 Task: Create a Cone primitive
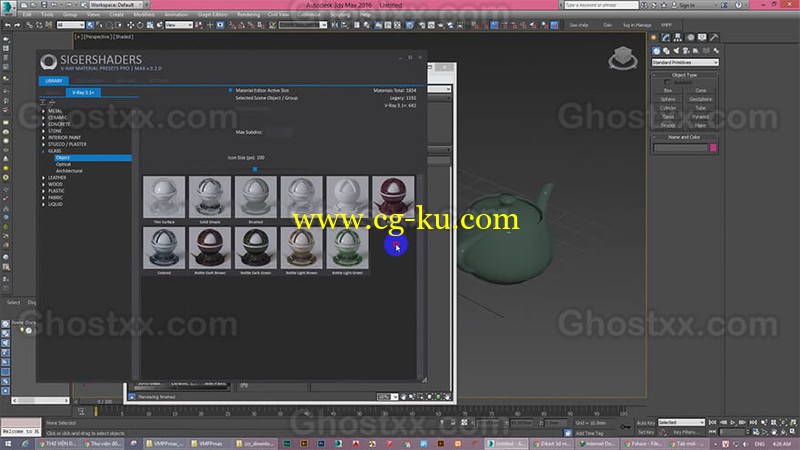[x=701, y=90]
